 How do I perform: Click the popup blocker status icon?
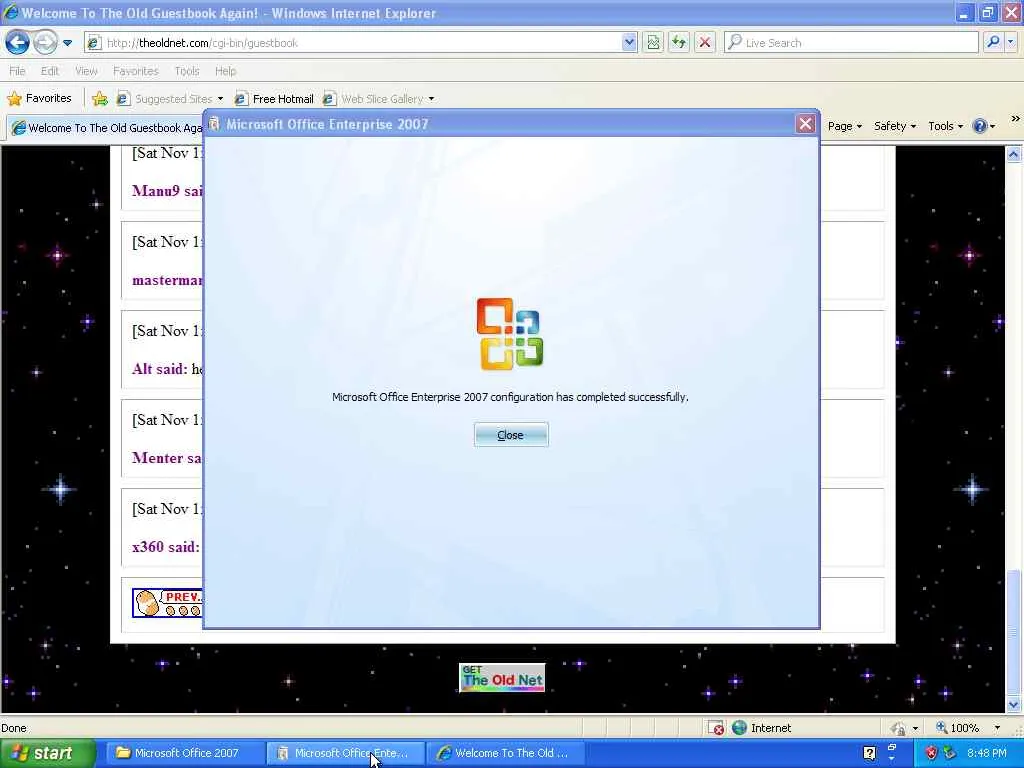point(716,728)
